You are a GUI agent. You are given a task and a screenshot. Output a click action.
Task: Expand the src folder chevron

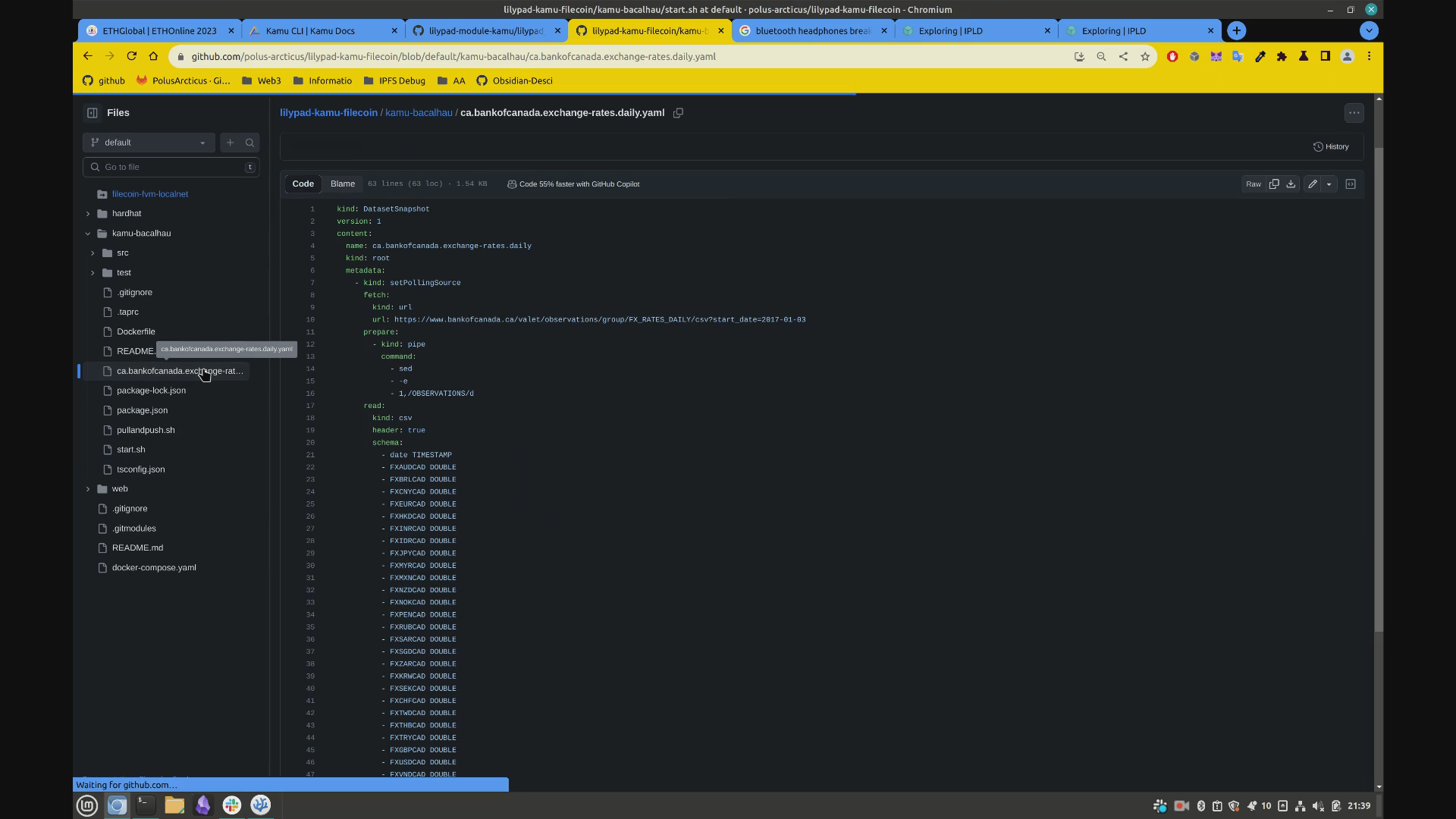click(93, 253)
